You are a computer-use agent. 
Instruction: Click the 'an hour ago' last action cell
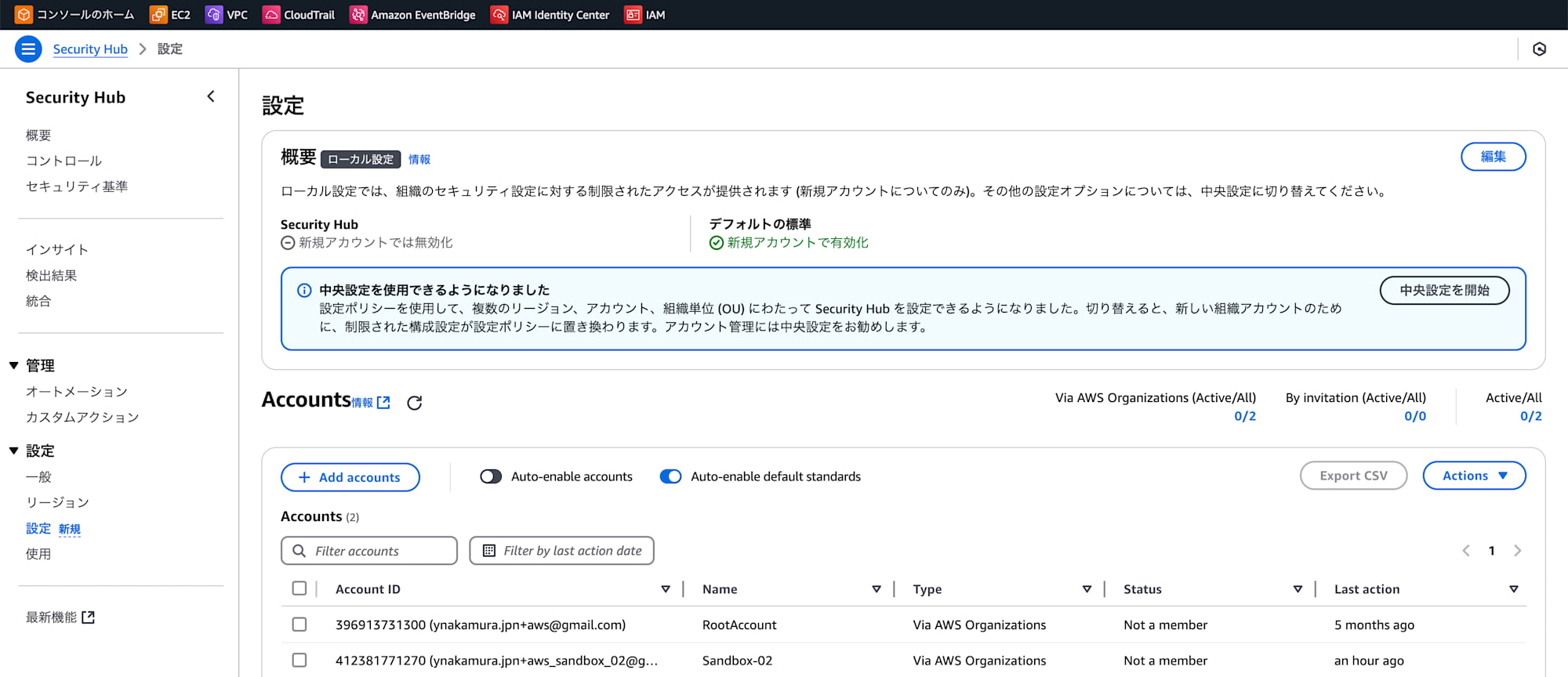[1369, 661]
